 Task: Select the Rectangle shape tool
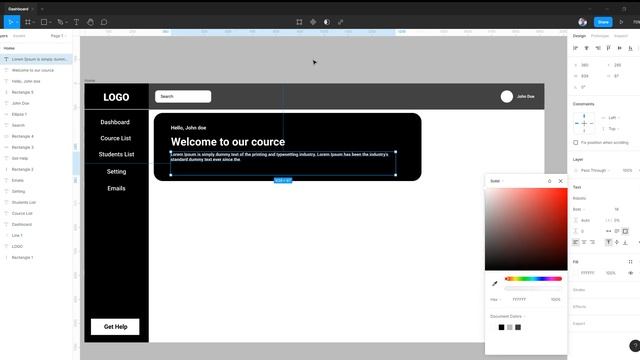44,22
